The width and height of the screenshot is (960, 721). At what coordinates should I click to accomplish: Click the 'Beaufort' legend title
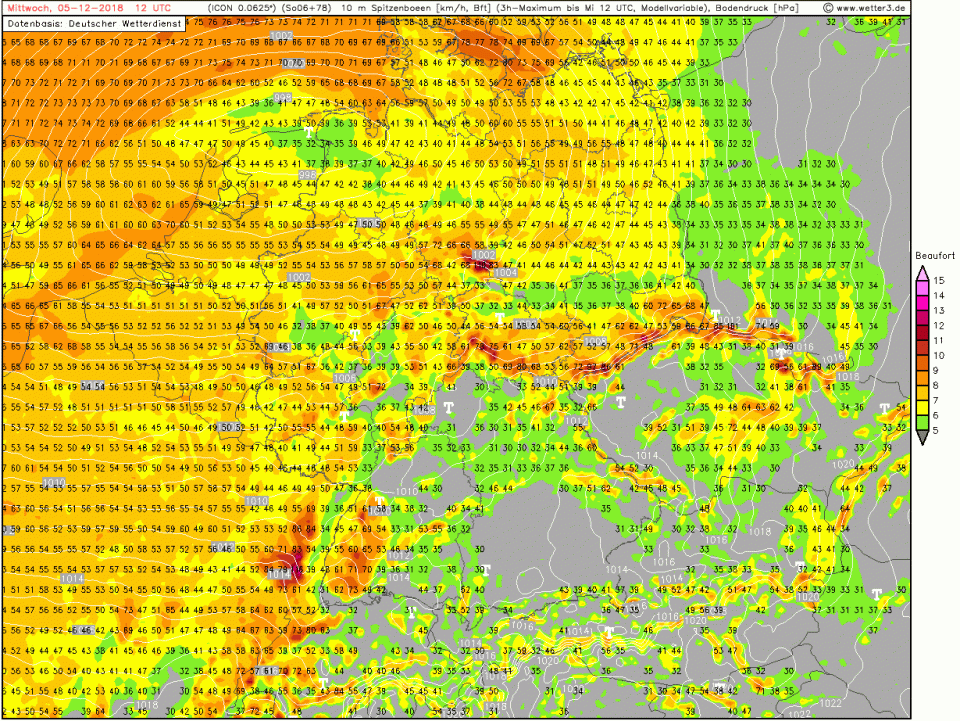tap(934, 255)
